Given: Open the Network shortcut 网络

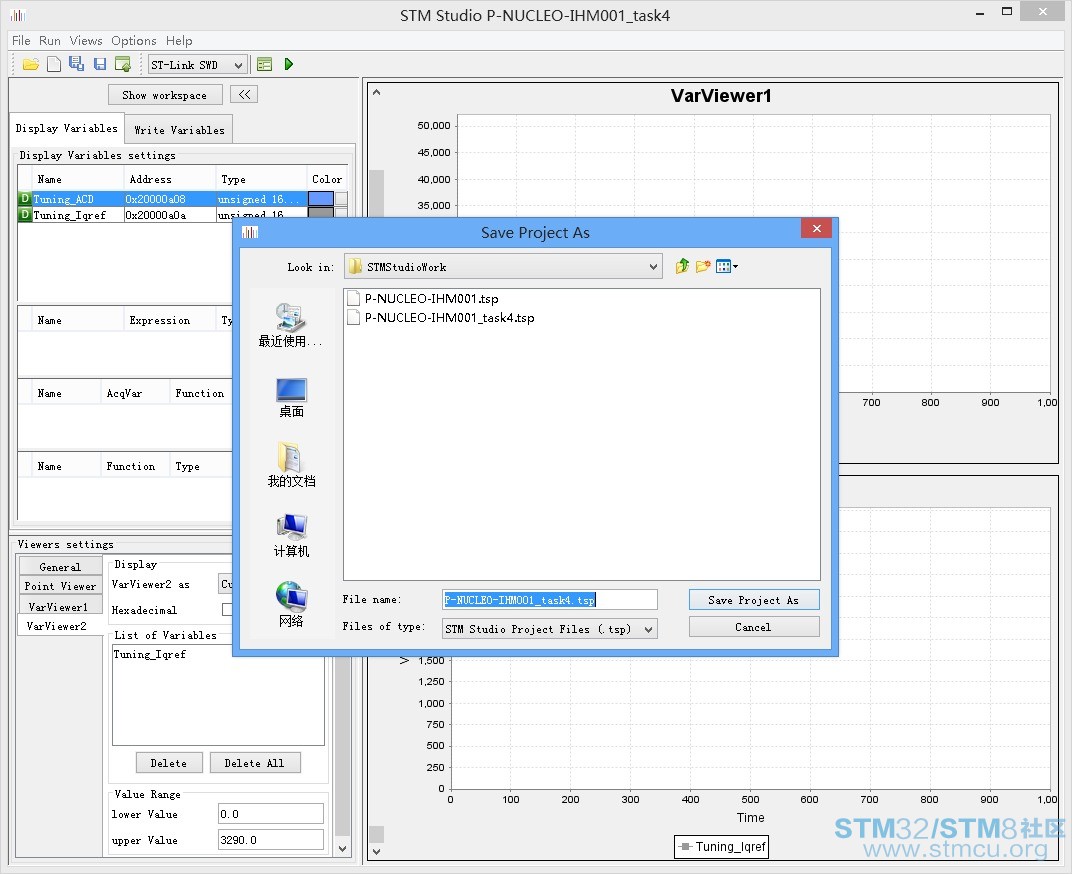Looking at the screenshot, I should (x=291, y=605).
